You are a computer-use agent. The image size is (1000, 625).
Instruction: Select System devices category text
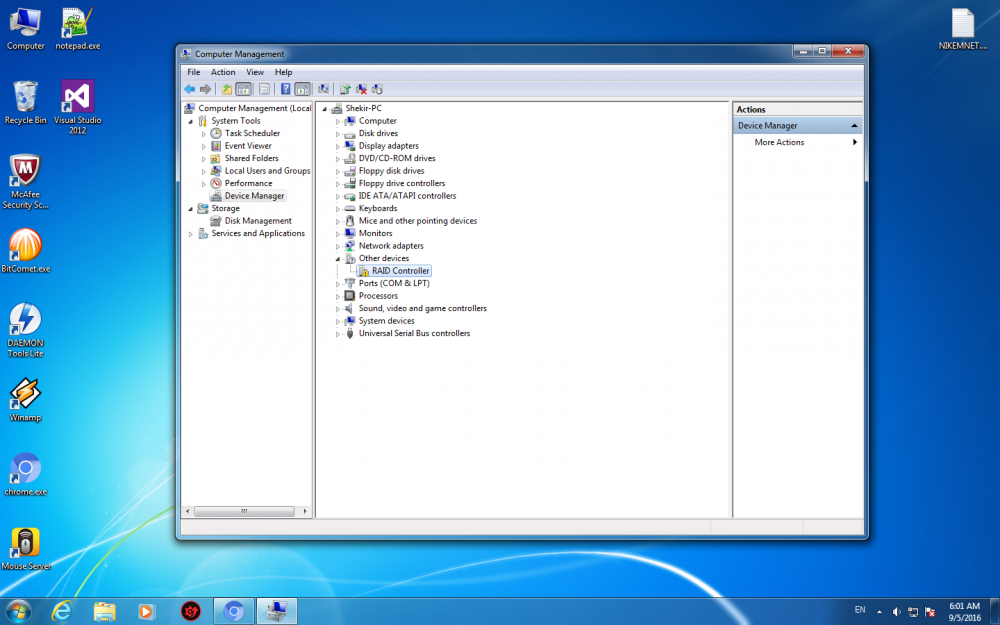click(x=386, y=321)
